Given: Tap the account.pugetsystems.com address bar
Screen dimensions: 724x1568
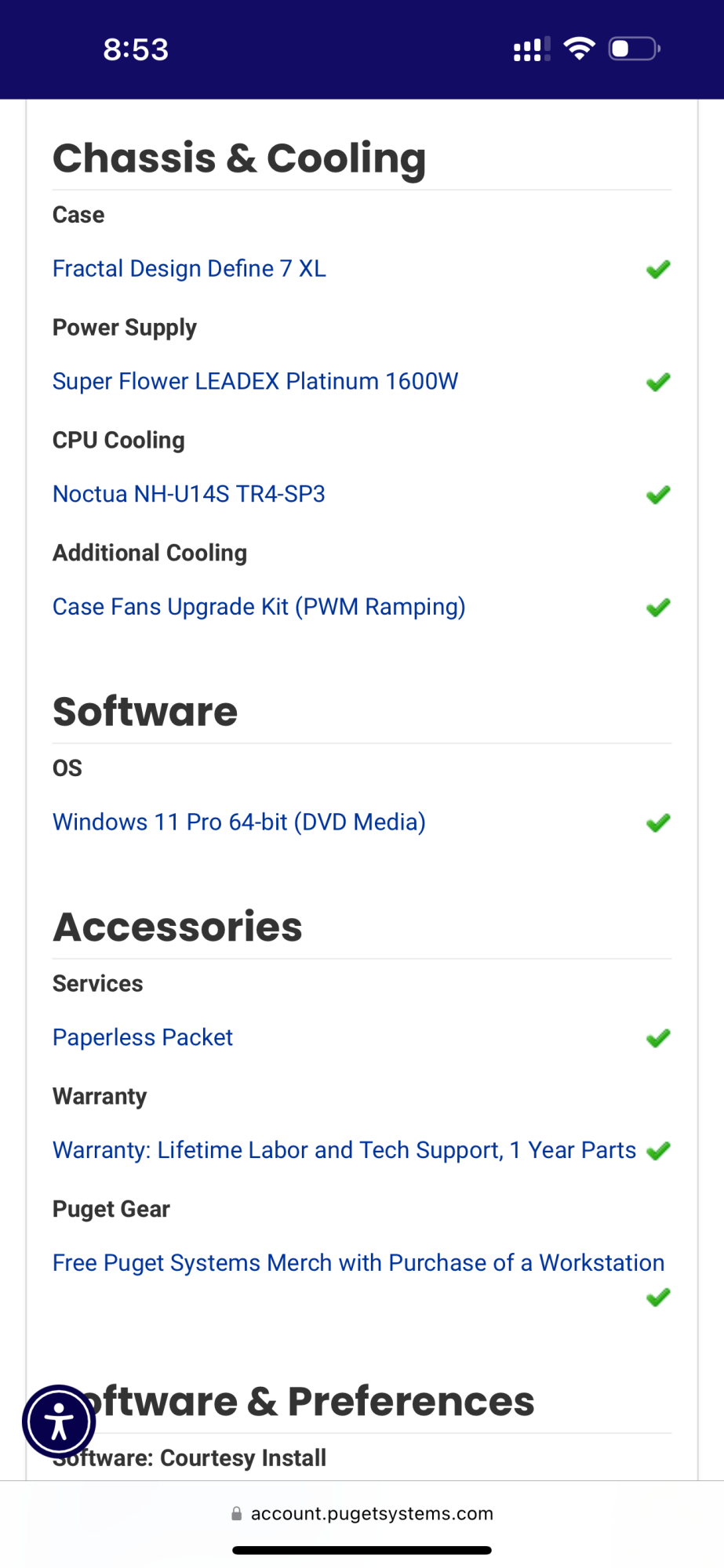Looking at the screenshot, I should (372, 1514).
